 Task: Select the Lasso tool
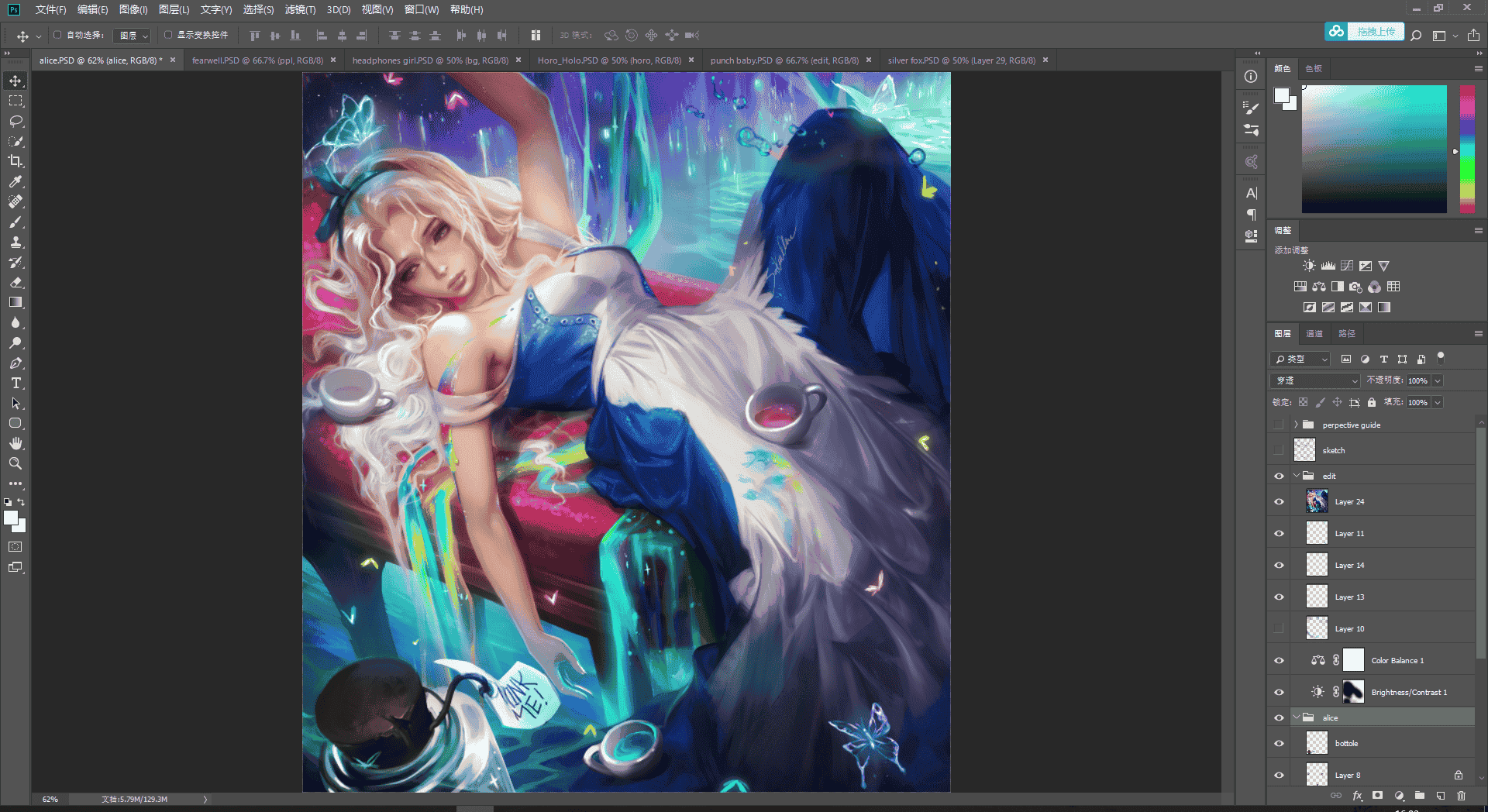point(15,121)
